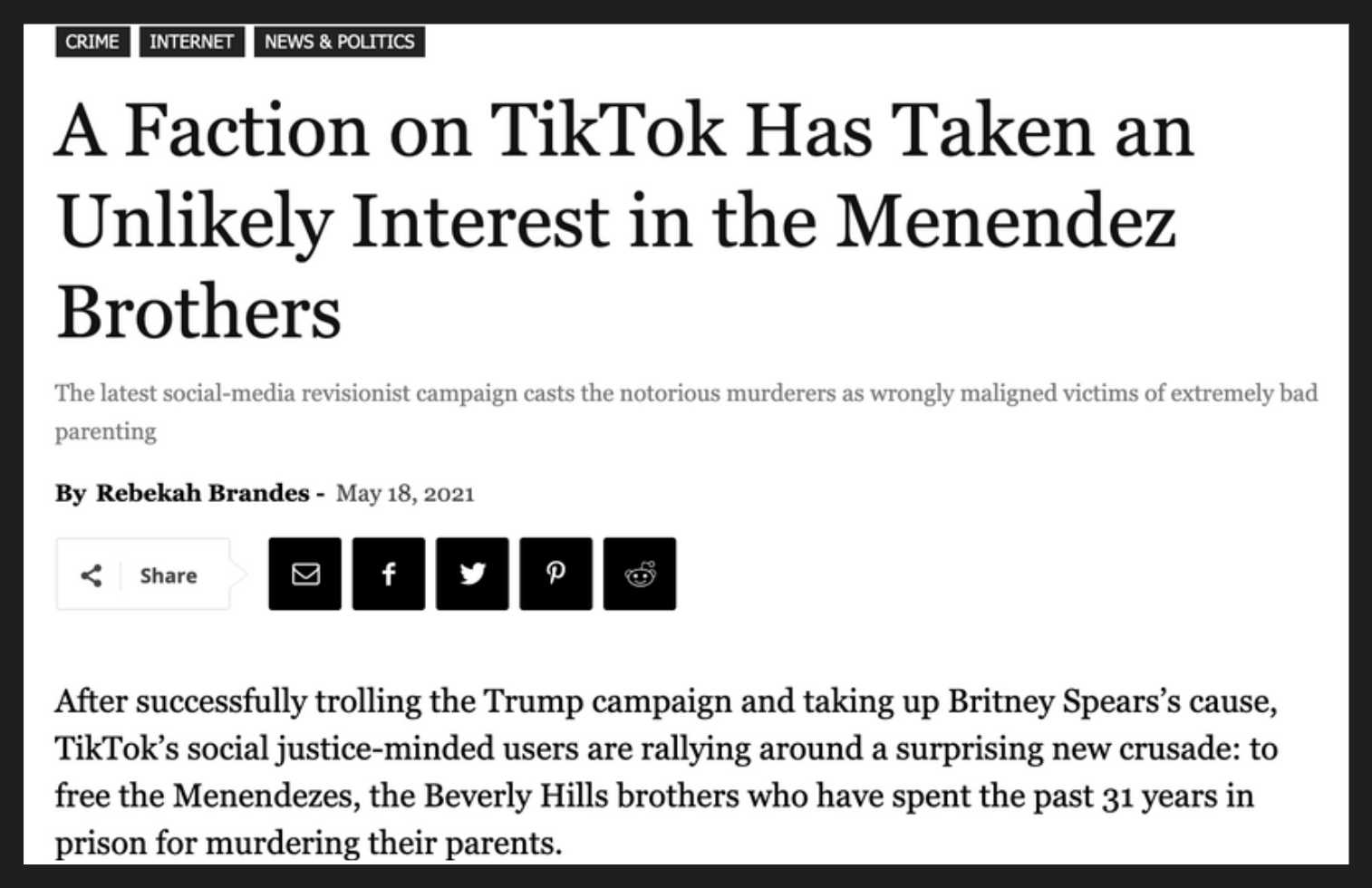Click the share arrow icon
1372x888 pixels.
click(x=91, y=575)
